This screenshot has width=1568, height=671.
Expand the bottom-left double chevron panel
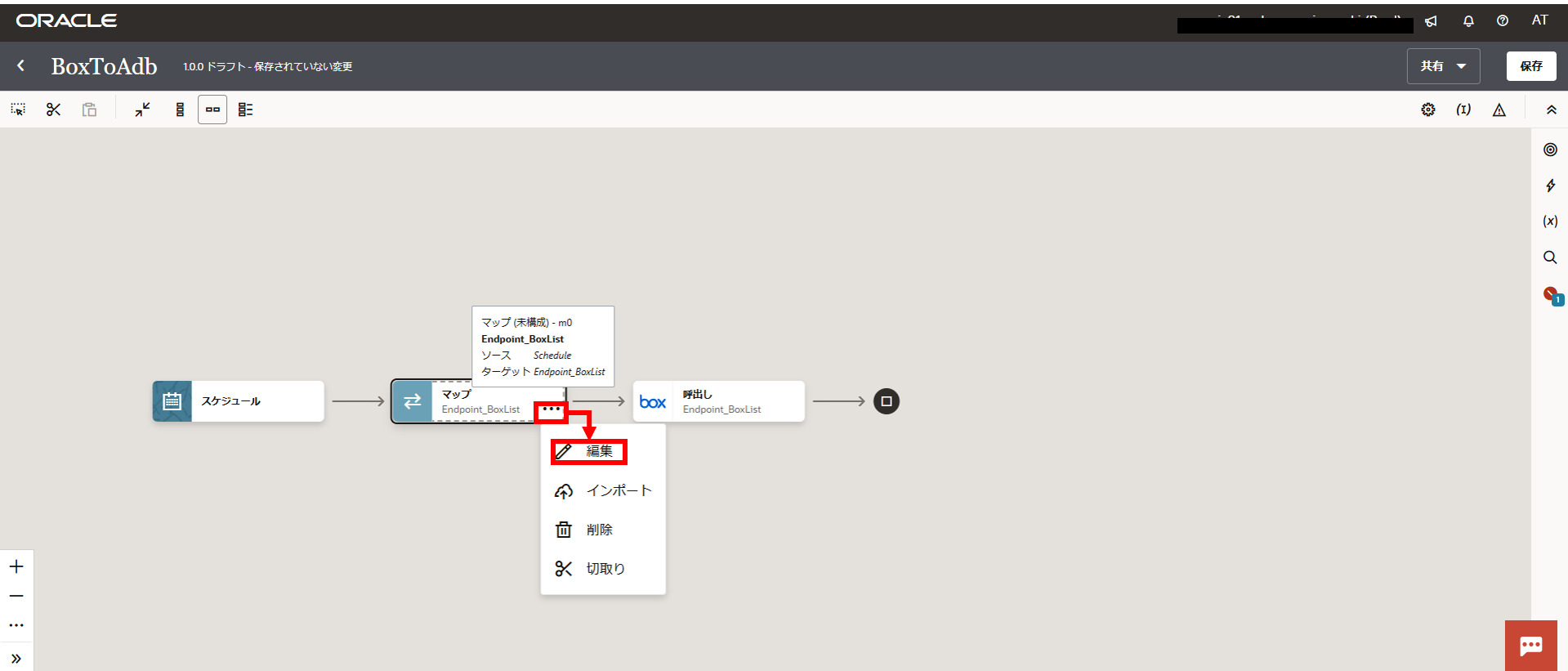coord(16,659)
